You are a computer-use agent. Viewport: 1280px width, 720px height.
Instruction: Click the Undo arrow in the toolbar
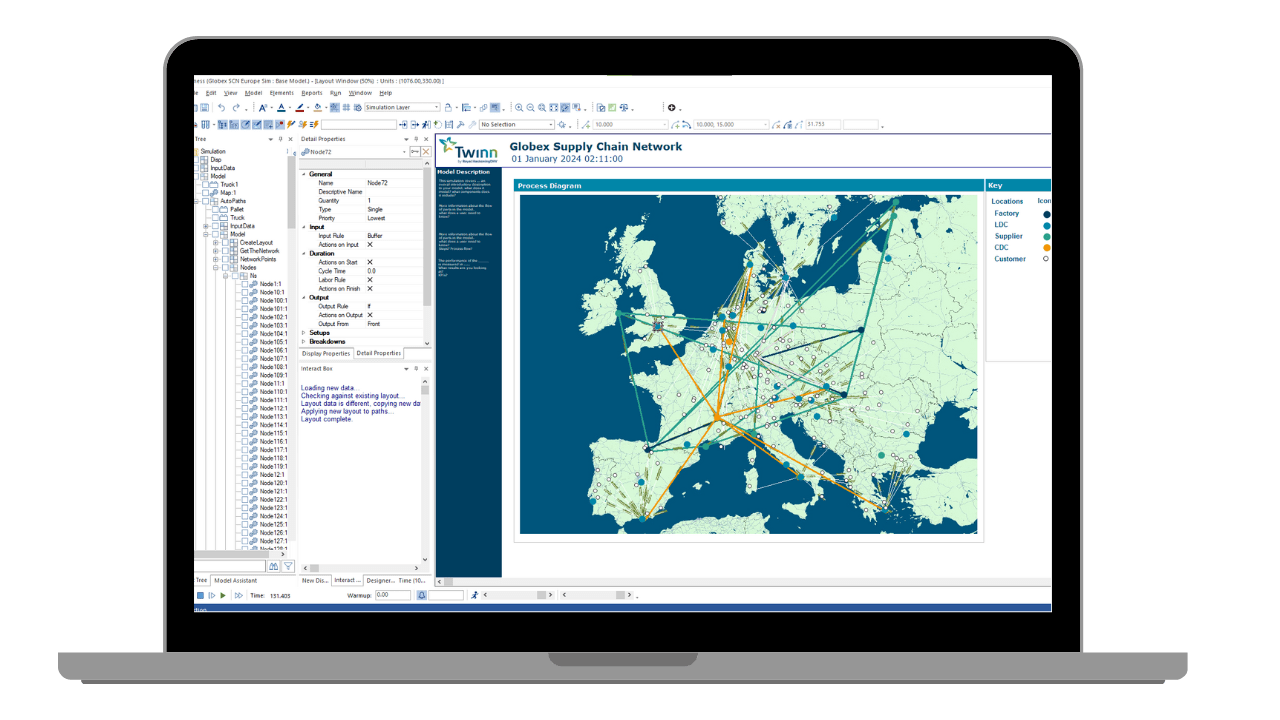[x=221, y=107]
